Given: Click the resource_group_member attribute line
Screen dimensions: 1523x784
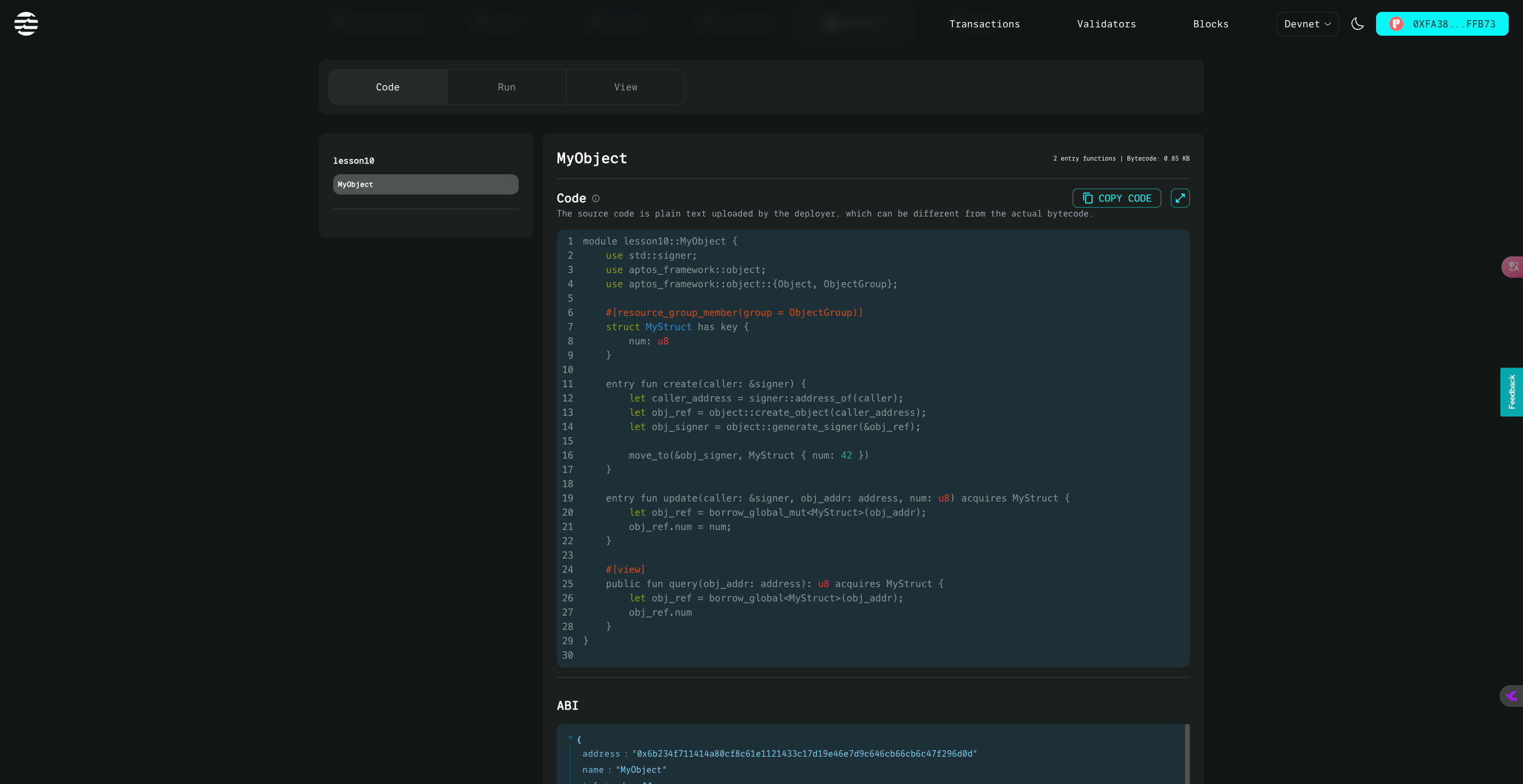Looking at the screenshot, I should [x=734, y=312].
